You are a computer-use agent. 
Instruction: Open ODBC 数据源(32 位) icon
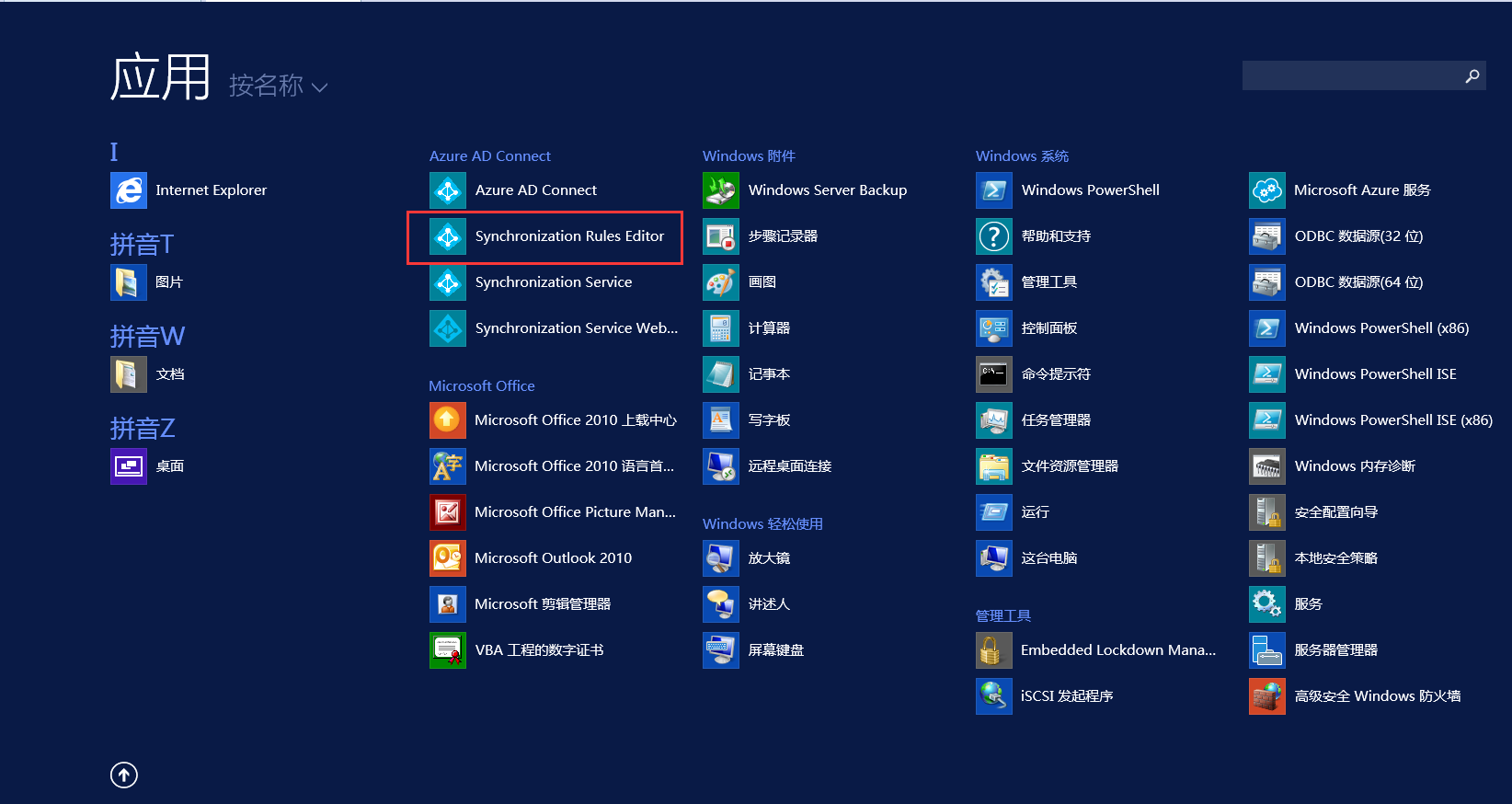click(x=1267, y=236)
